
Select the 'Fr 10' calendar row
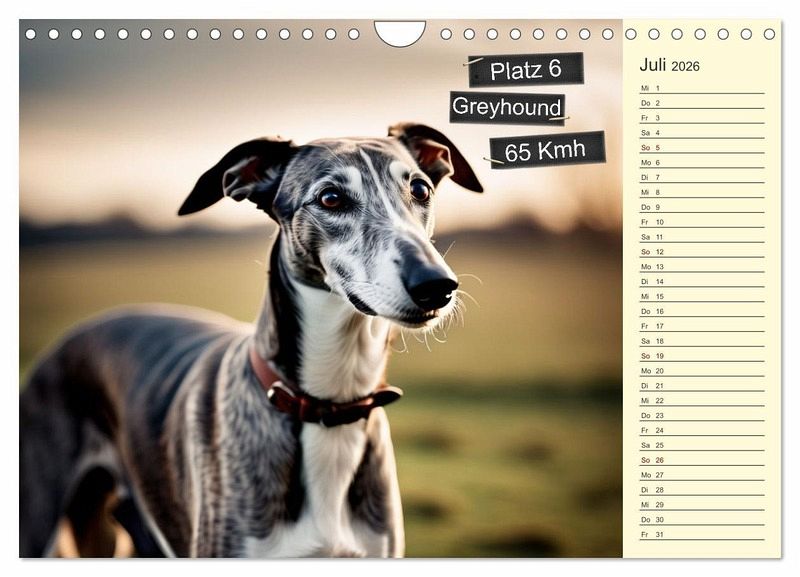click(x=702, y=222)
